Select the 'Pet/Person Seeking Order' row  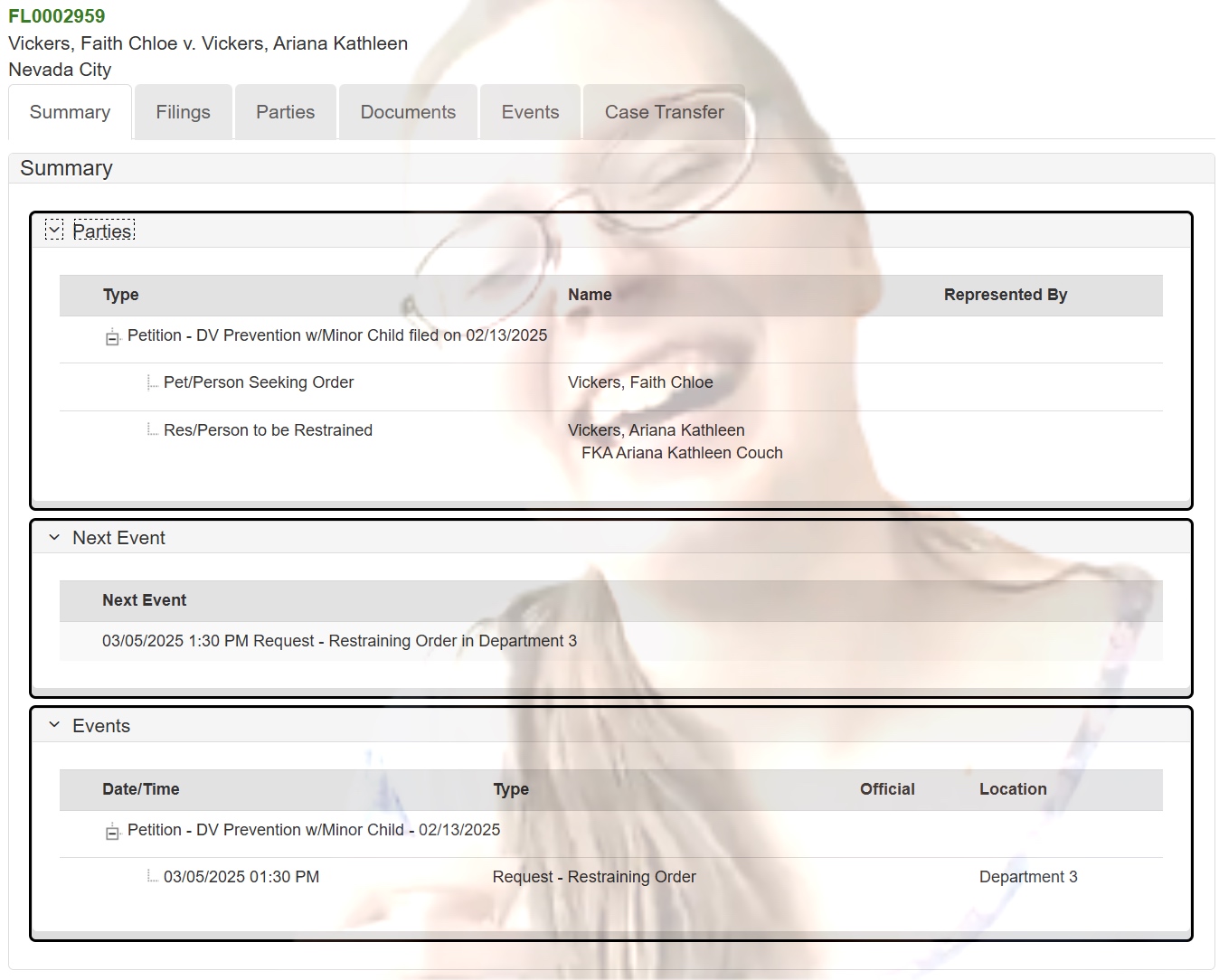pyautogui.click(x=611, y=387)
